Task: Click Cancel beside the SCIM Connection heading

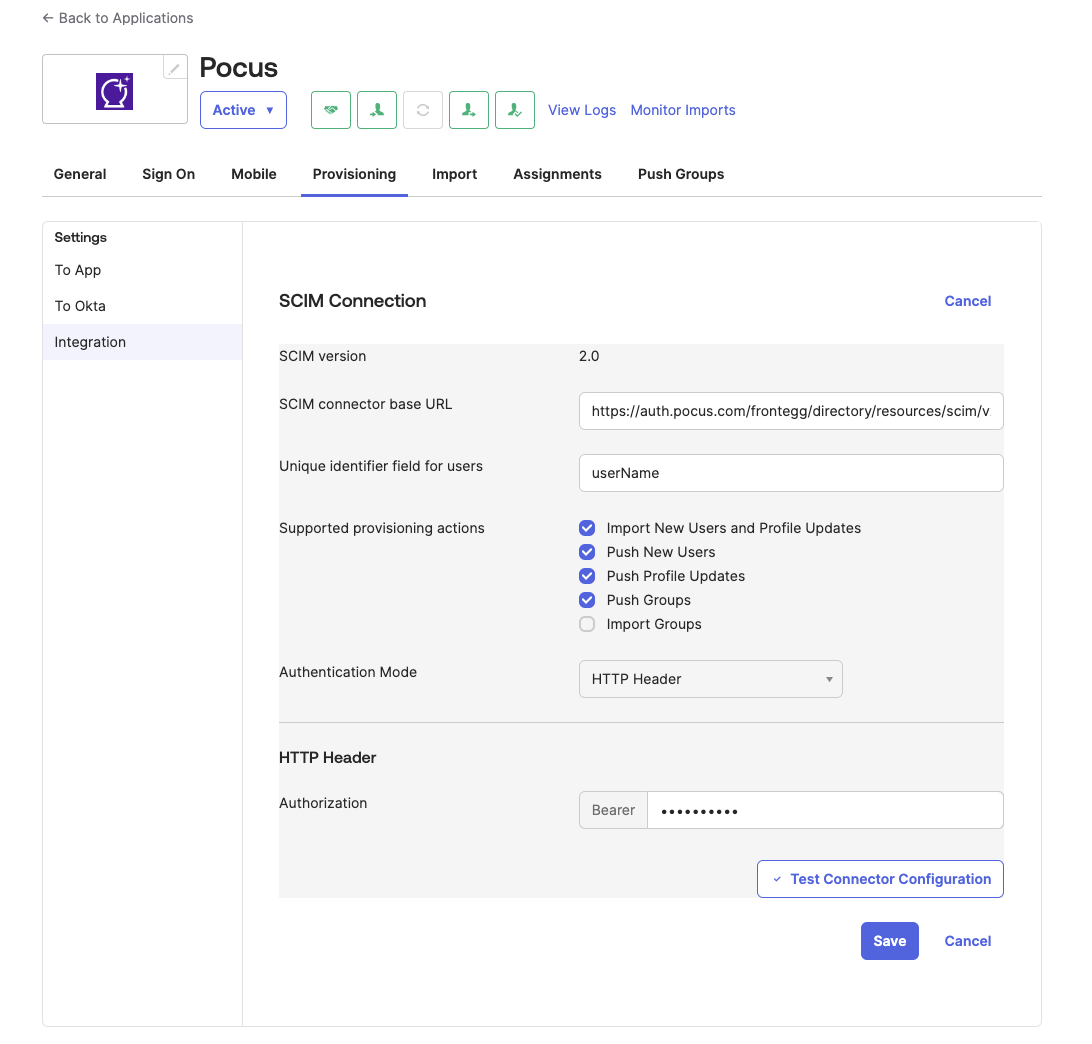Action: 967,301
